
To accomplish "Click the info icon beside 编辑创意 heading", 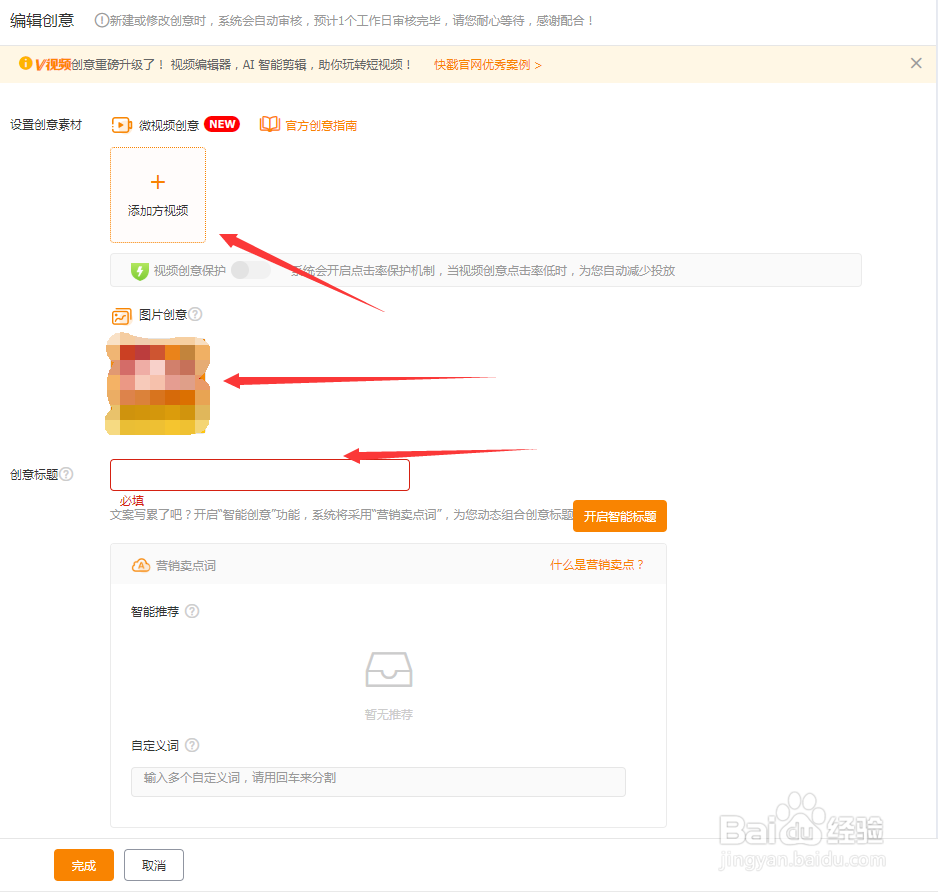I will tap(101, 20).
